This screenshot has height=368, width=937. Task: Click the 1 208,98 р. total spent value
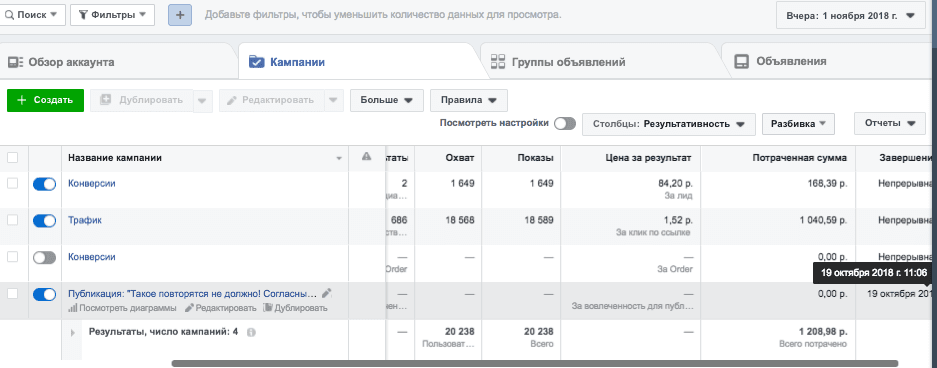tap(823, 332)
